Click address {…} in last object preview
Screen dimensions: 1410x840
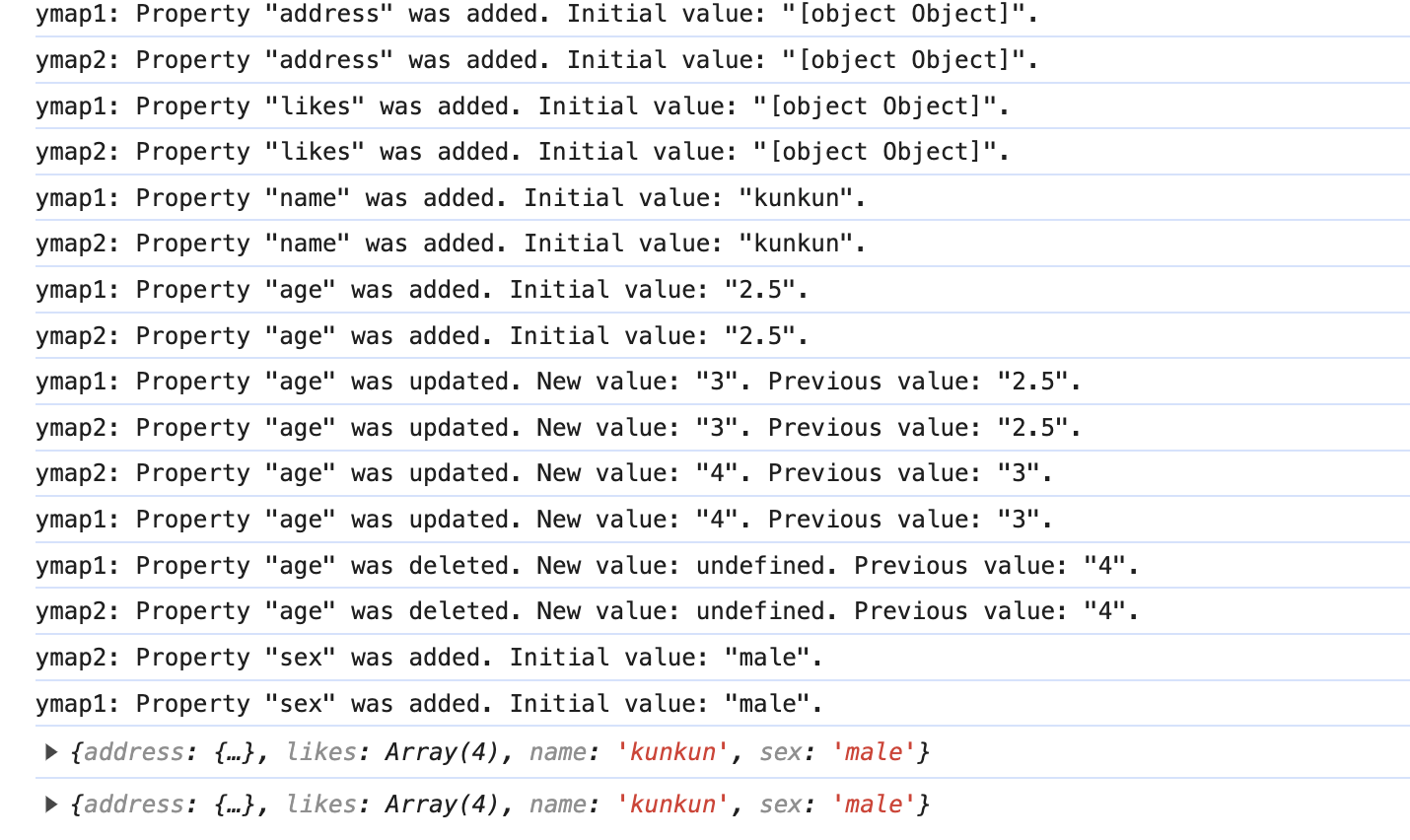click(x=168, y=805)
